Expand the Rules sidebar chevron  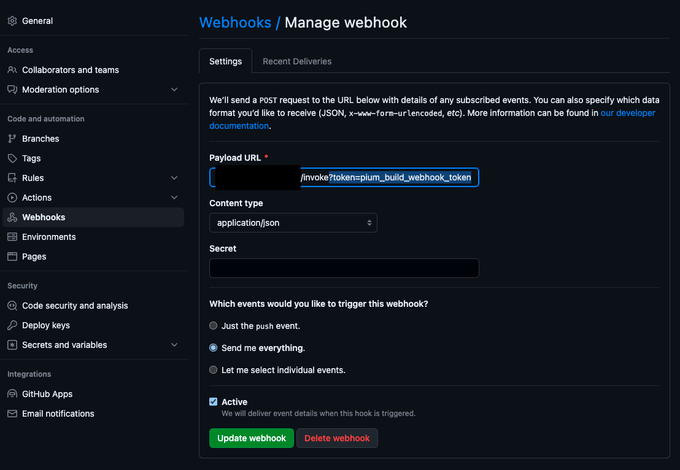click(174, 178)
